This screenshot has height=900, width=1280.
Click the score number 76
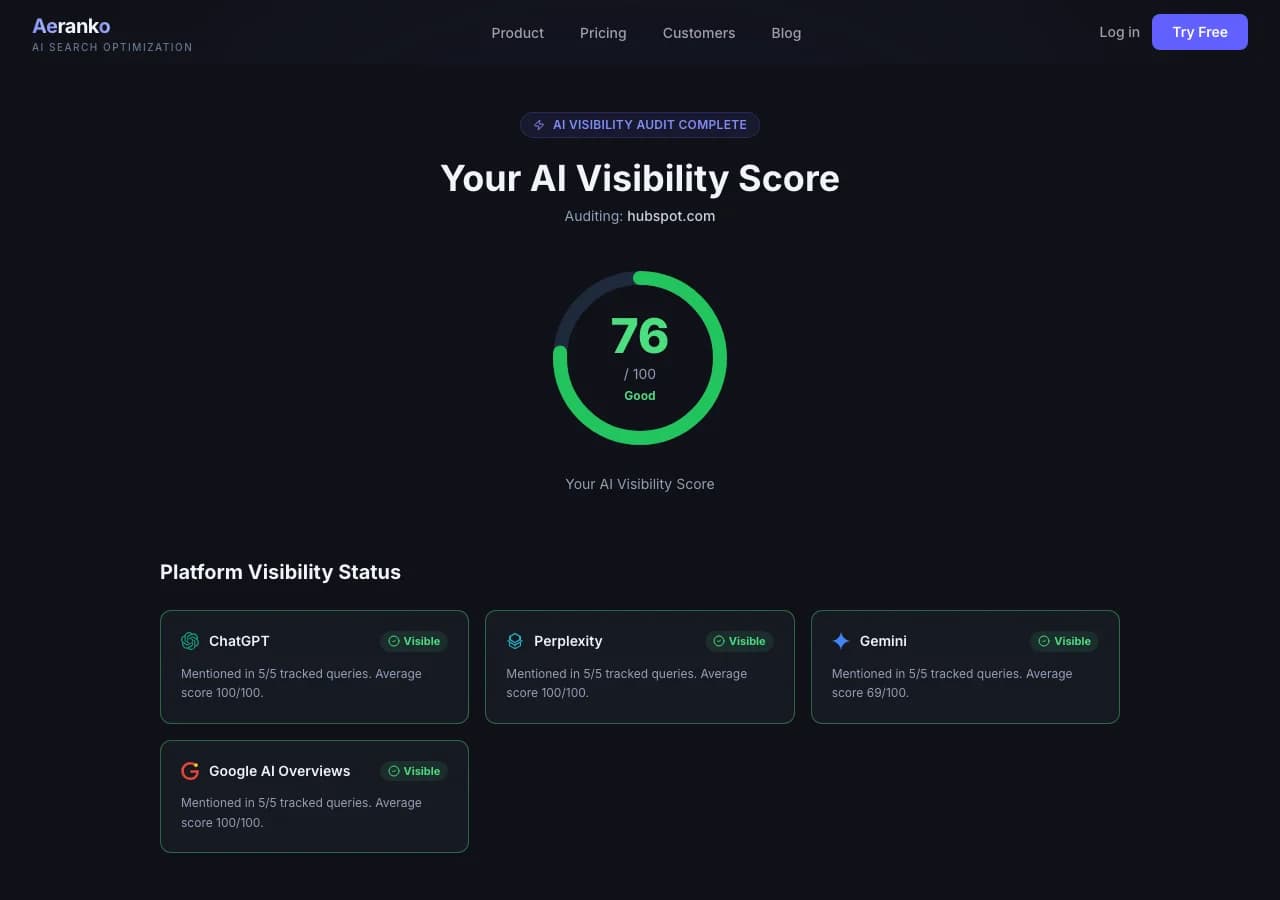(x=640, y=336)
